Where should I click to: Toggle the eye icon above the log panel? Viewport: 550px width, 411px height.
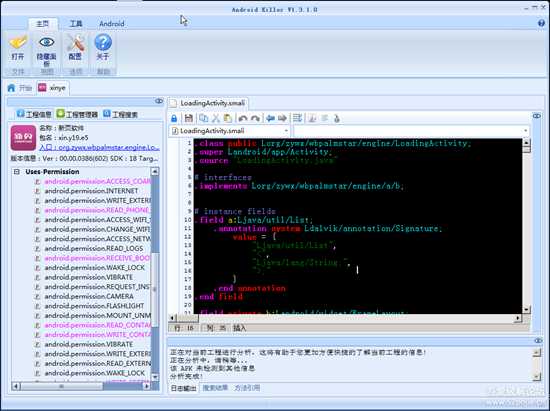pos(538,341)
